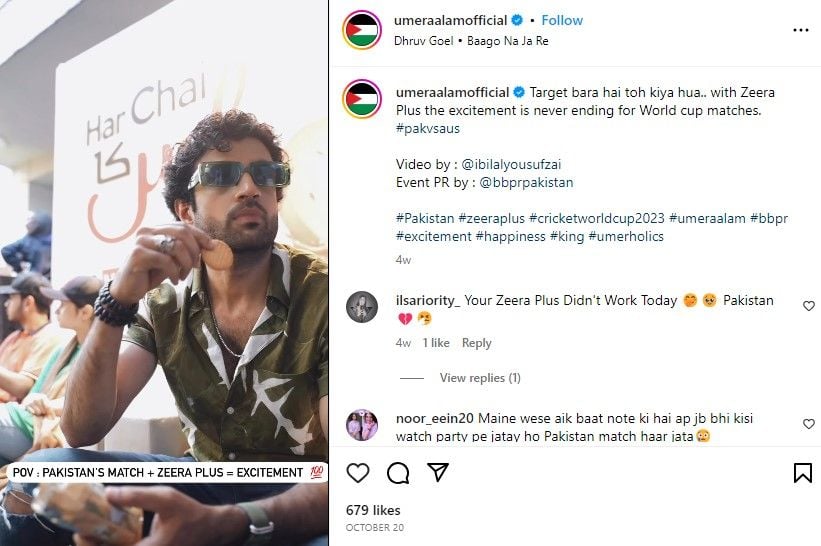Screen dimensions: 821x546
Task: Open the #pakvsaus hashtag
Action: pyautogui.click(x=428, y=128)
